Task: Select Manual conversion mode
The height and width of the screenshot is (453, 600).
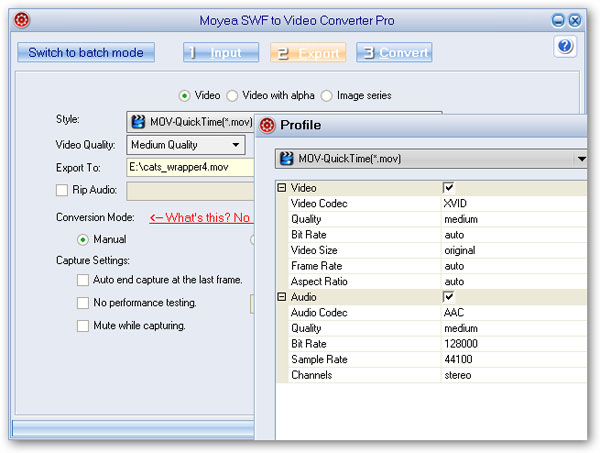Action: (83, 240)
